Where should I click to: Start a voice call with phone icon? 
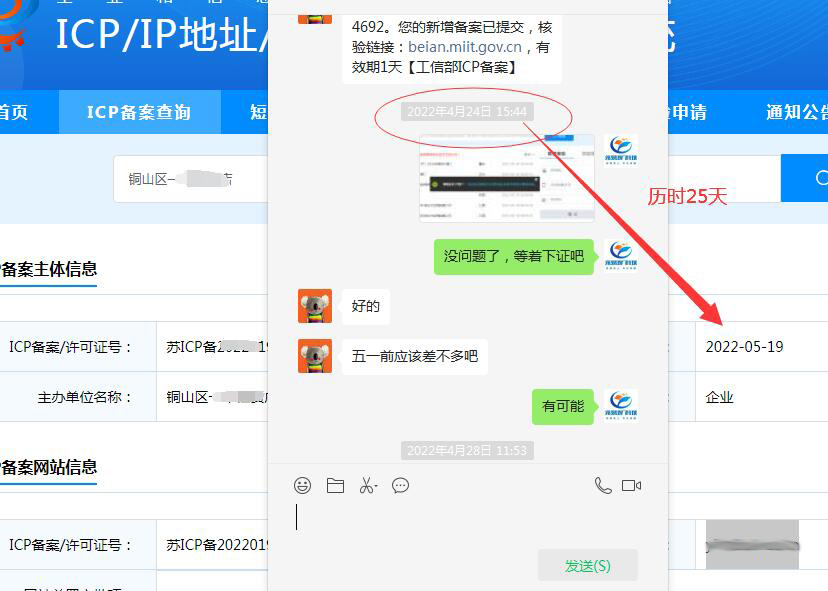tap(603, 486)
